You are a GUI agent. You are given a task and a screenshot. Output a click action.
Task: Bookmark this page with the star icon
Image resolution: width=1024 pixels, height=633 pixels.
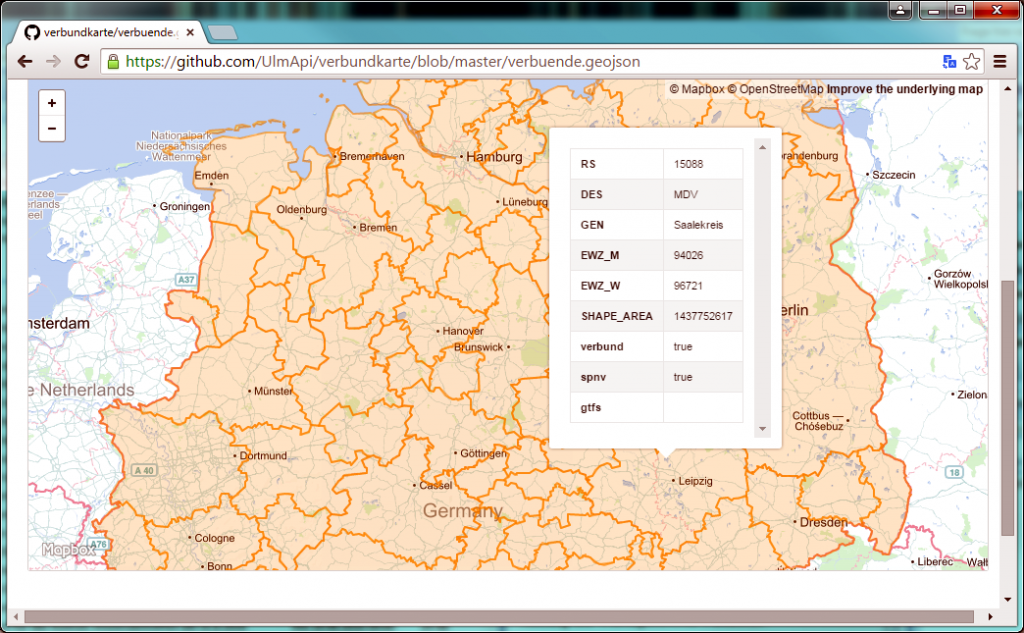coord(971,62)
